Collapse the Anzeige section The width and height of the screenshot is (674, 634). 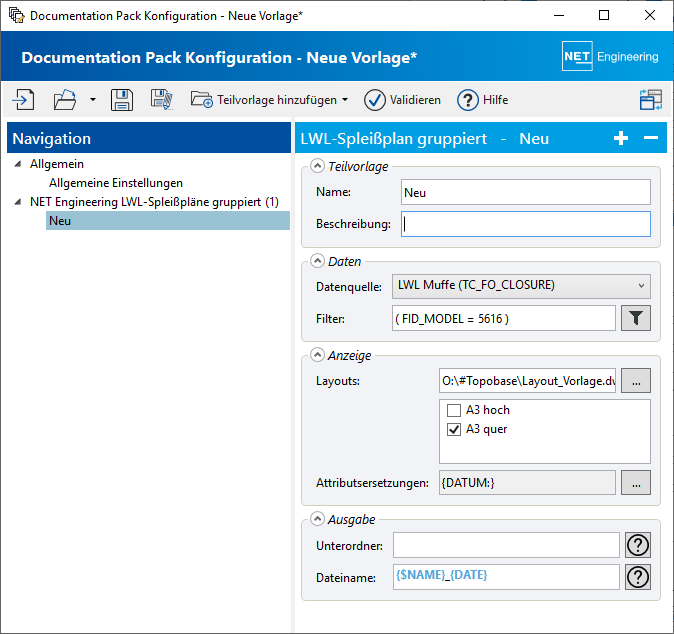pos(318,354)
